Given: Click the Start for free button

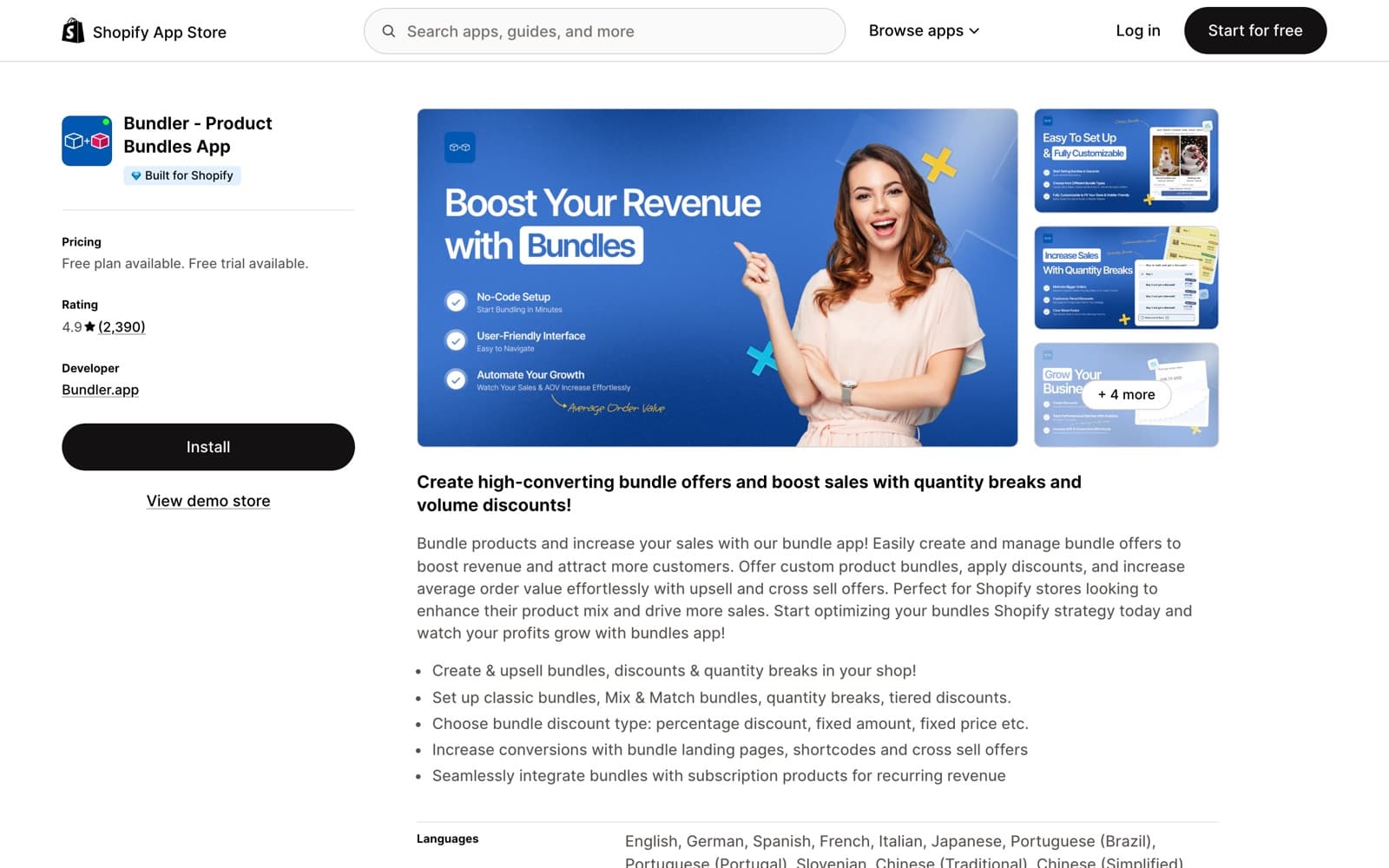Looking at the screenshot, I should [1255, 30].
